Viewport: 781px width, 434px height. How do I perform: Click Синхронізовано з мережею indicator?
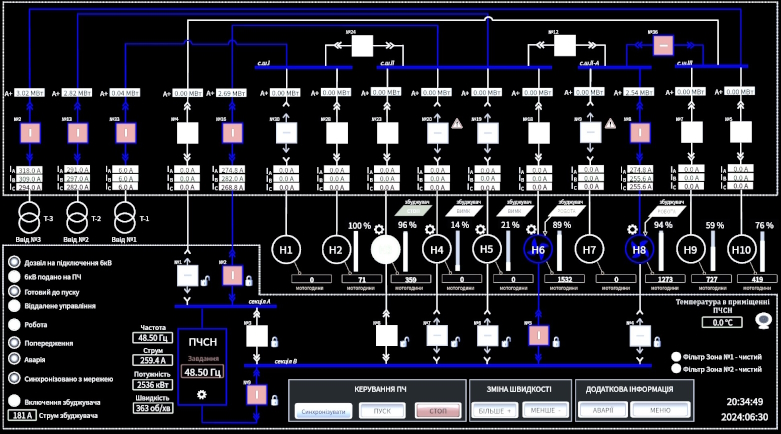tap(14, 378)
